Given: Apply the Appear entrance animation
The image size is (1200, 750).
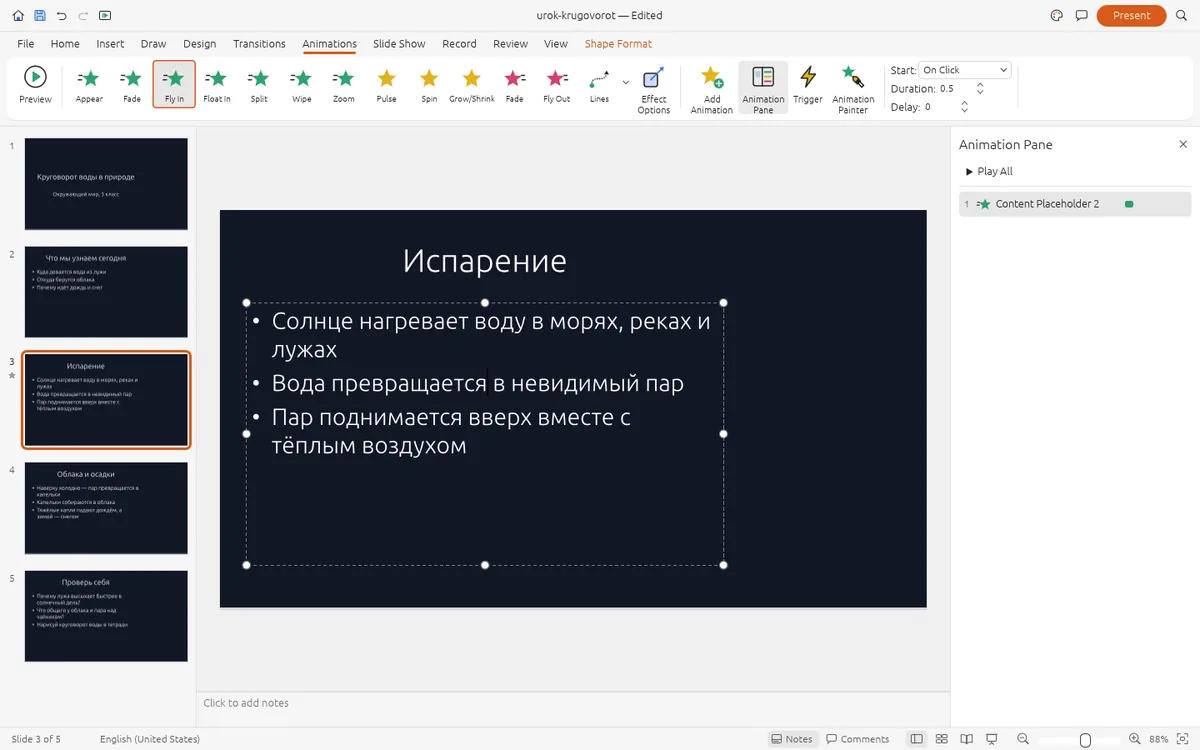Looking at the screenshot, I should pyautogui.click(x=89, y=85).
